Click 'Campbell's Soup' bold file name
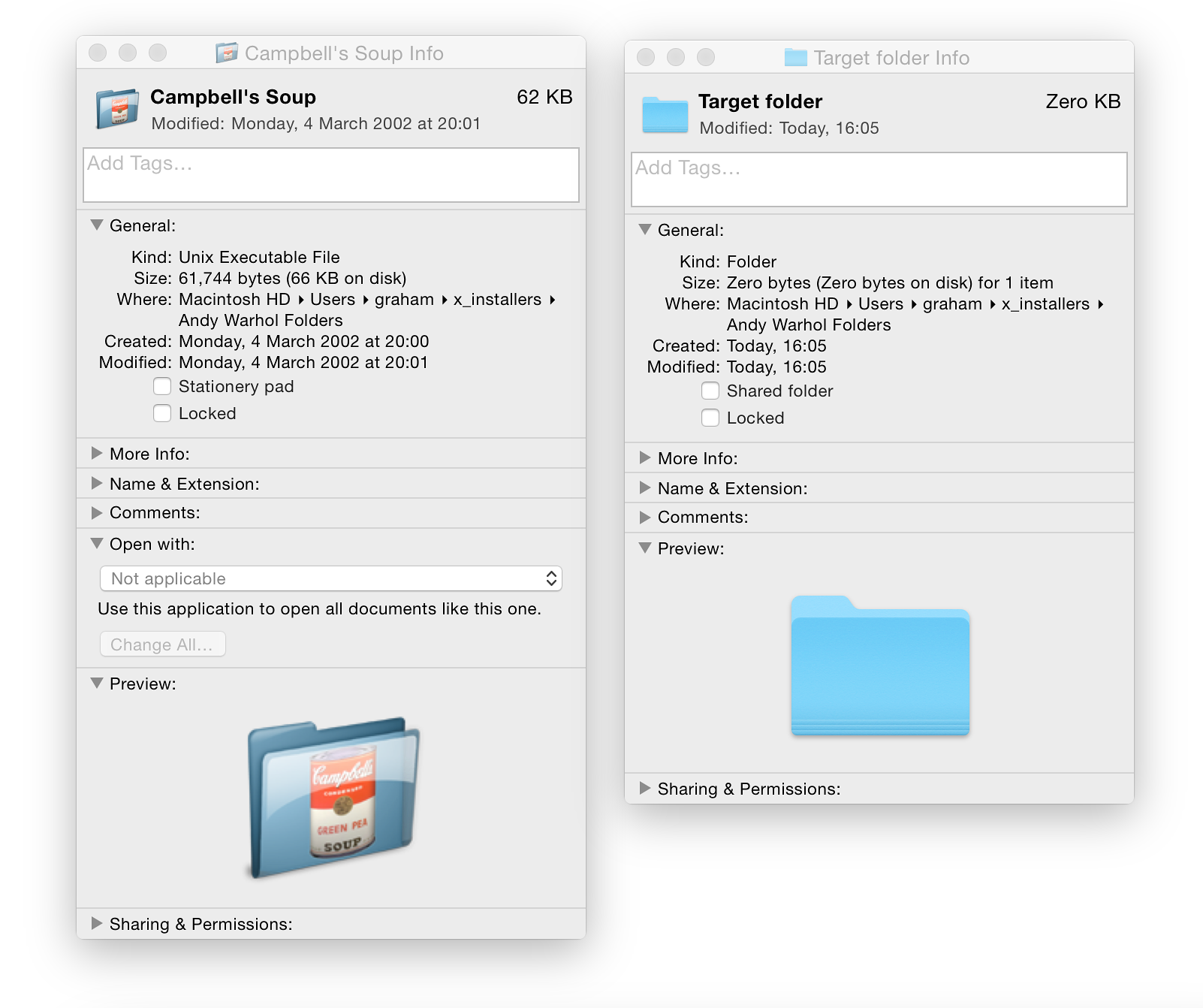Viewport: 1203px width, 1008px height. 234,97
